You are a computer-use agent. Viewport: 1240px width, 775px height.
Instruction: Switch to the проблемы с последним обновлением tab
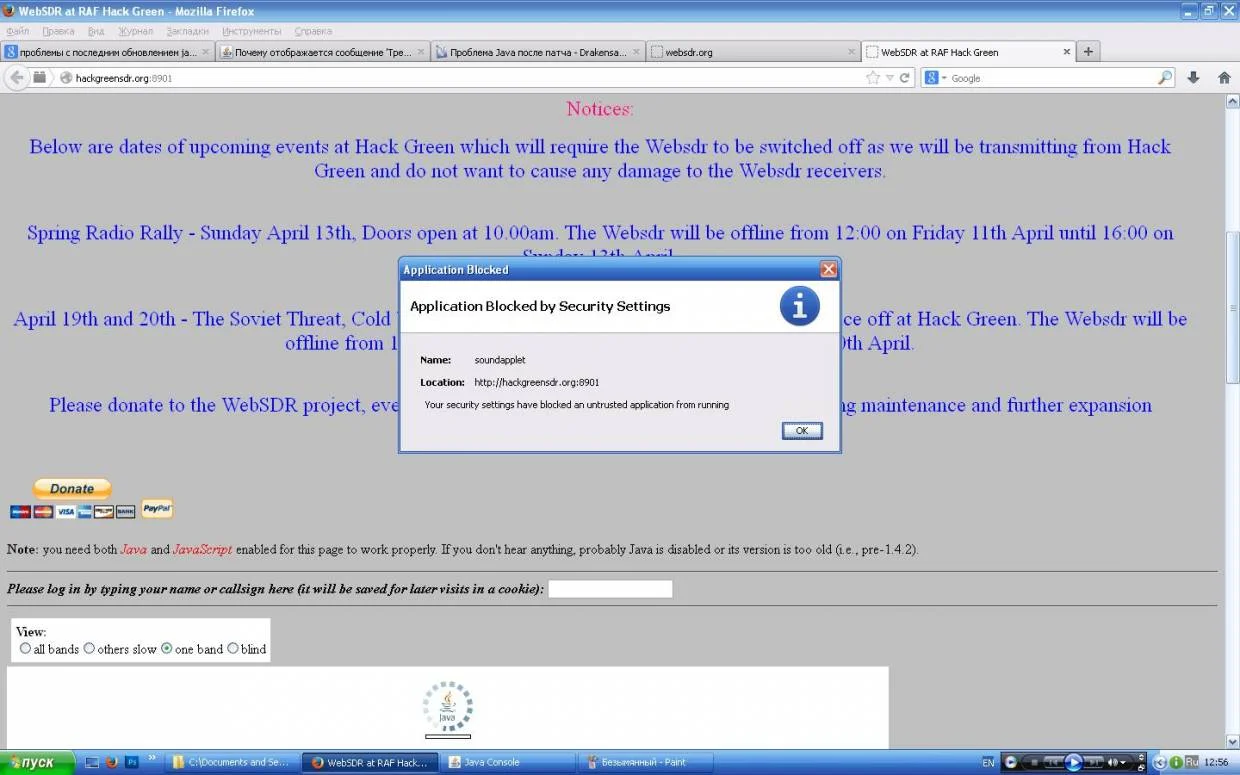[x=108, y=52]
